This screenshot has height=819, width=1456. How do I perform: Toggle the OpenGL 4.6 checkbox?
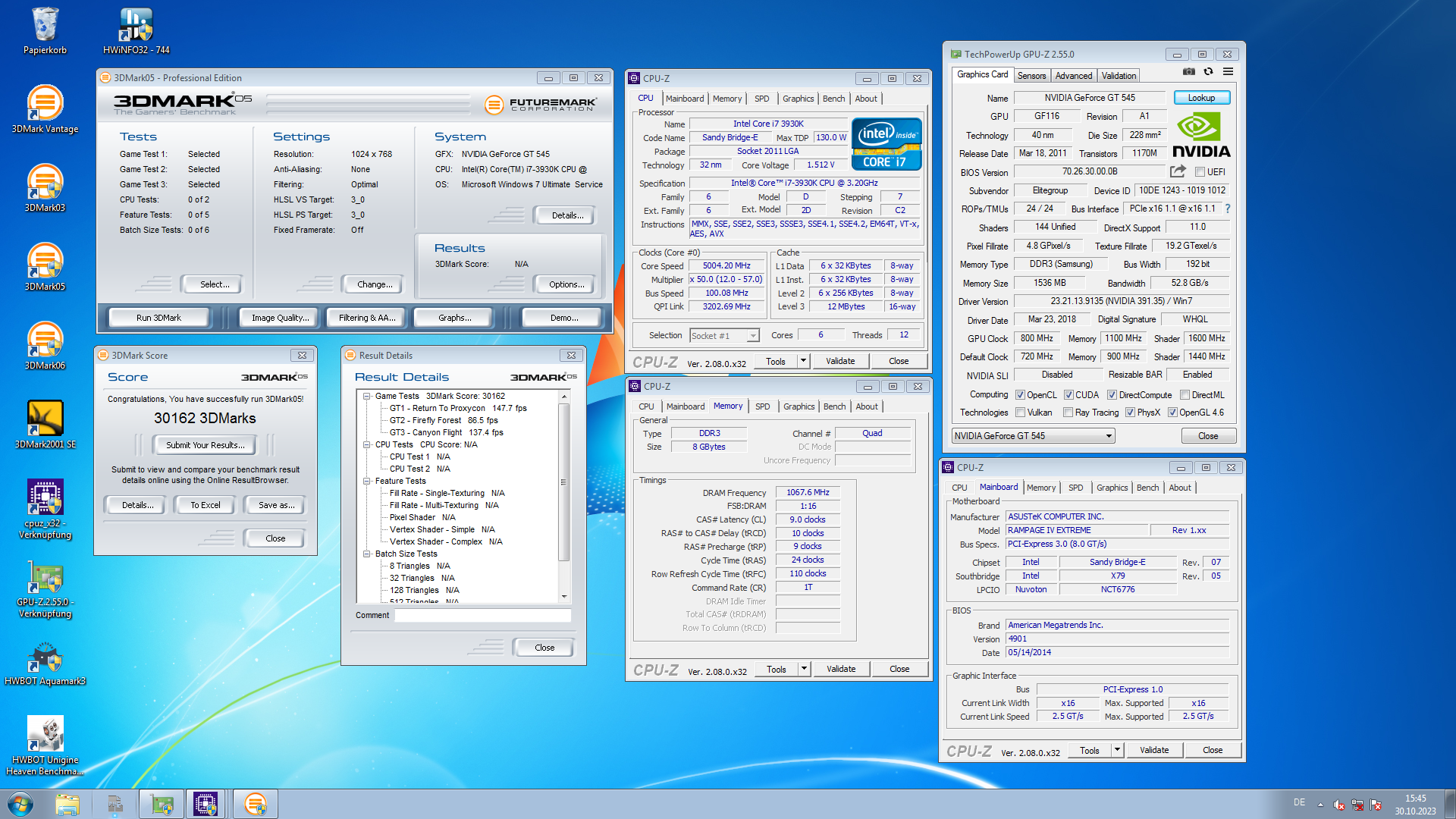[x=1172, y=413]
